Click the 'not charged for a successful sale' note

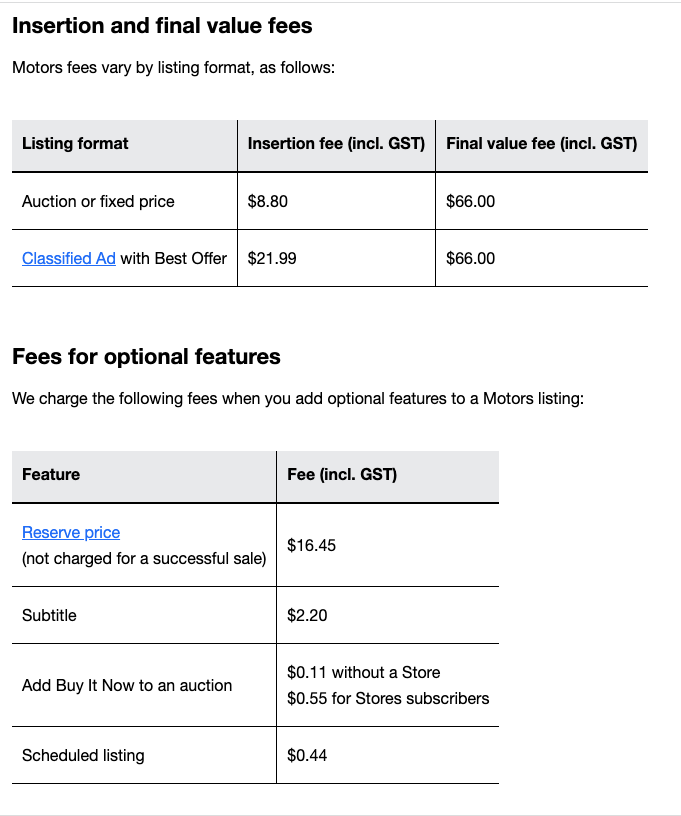coord(144,558)
